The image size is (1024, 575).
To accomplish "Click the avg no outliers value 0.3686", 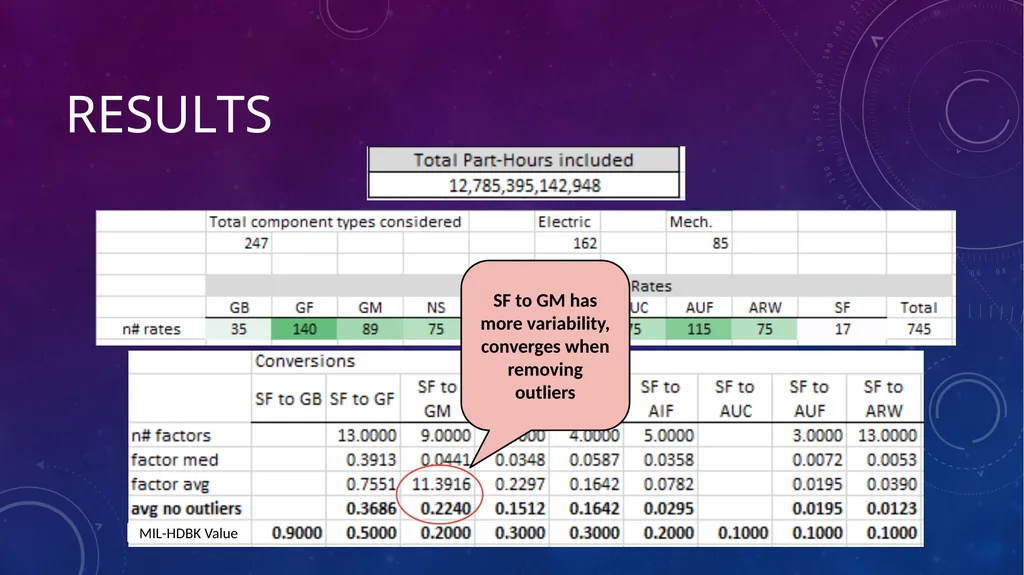I will (x=371, y=509).
